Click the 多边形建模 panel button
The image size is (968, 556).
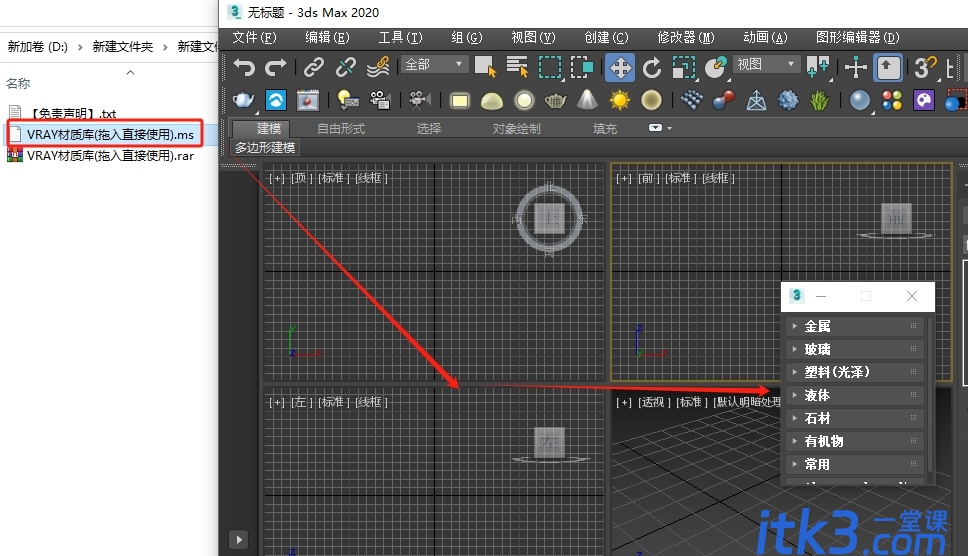[x=265, y=147]
